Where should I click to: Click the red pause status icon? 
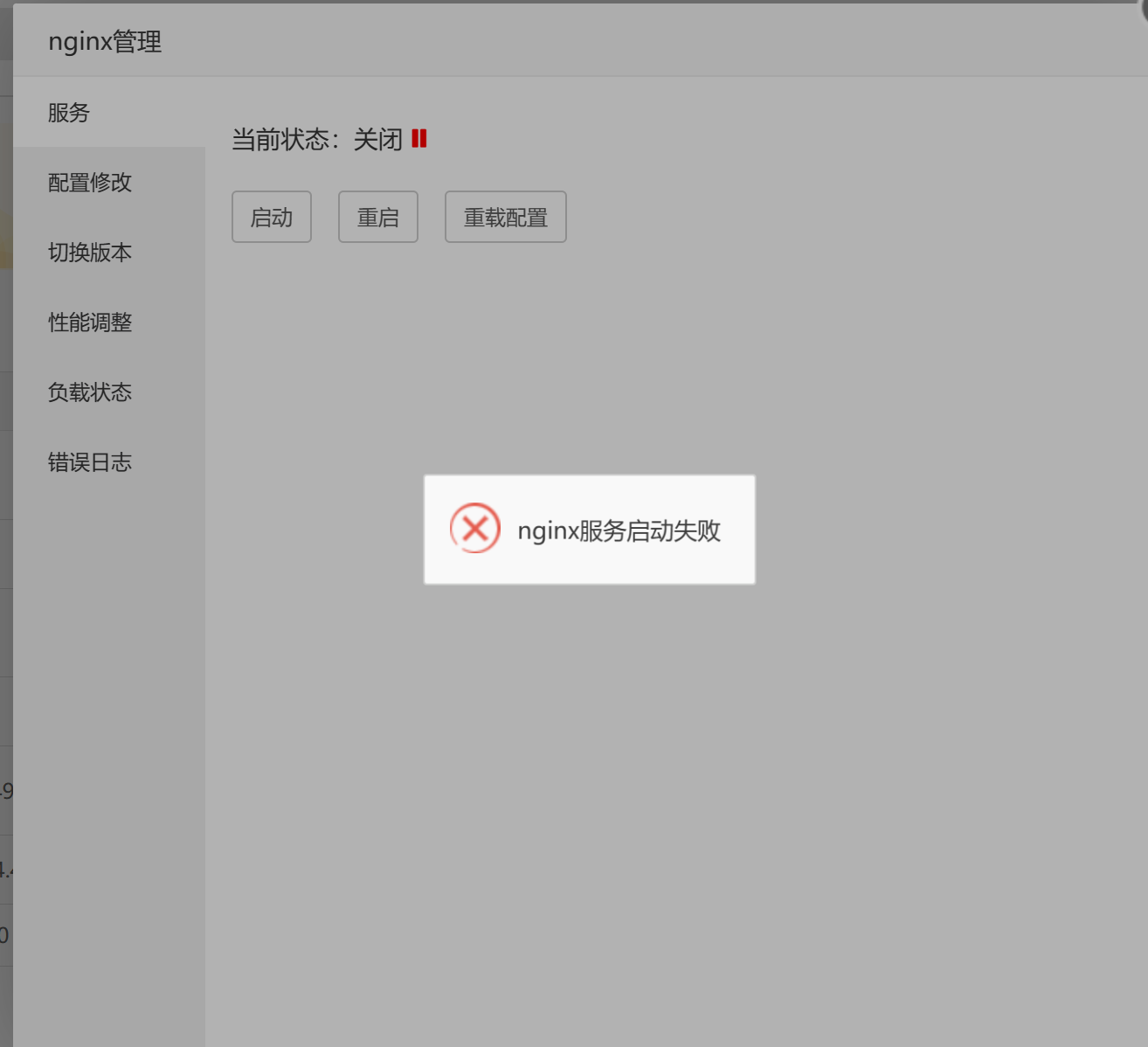[x=419, y=138]
